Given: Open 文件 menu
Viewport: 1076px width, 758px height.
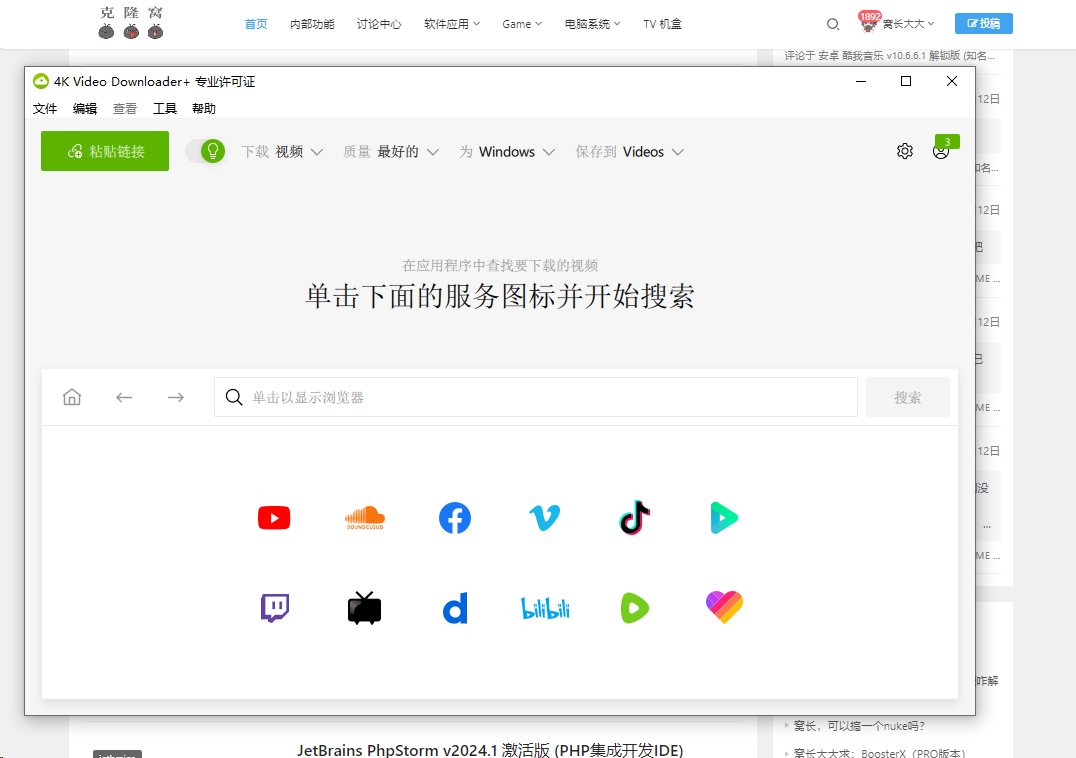Looking at the screenshot, I should 45,108.
